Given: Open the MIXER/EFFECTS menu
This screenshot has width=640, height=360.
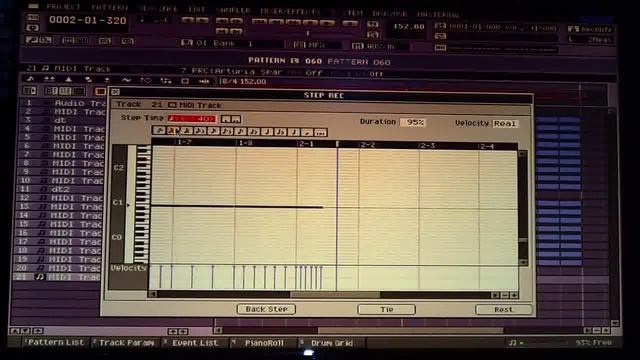Looking at the screenshot, I should coord(290,11).
